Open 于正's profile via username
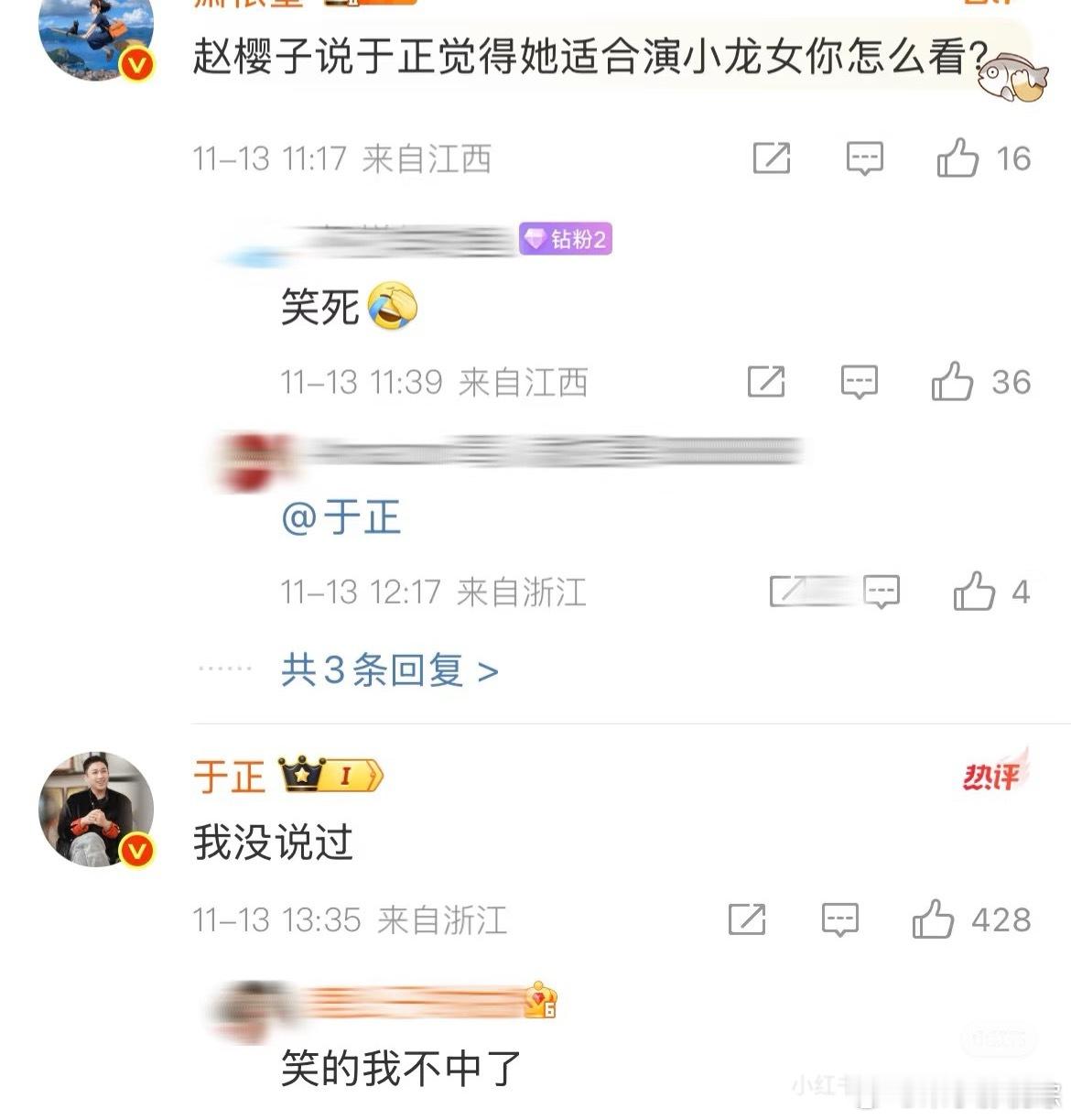The width and height of the screenshot is (1071, 1120). pyautogui.click(x=229, y=777)
